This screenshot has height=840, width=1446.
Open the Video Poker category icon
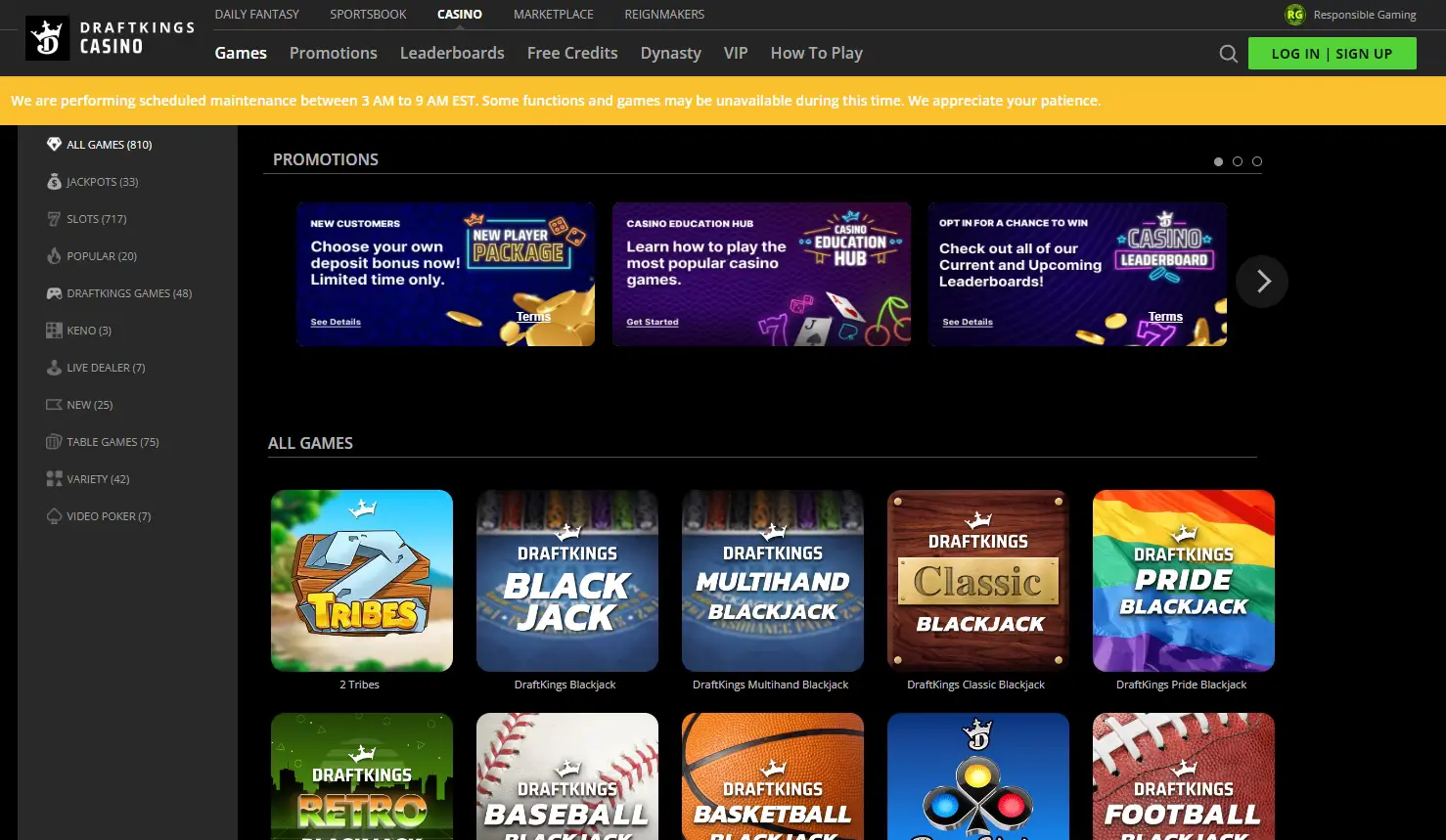54,515
